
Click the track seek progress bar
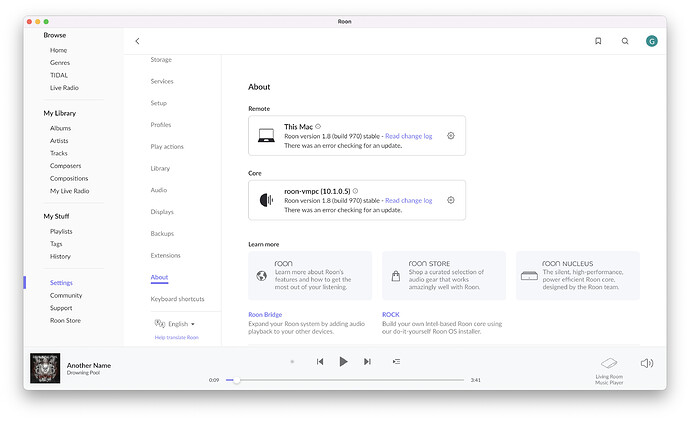[345, 380]
